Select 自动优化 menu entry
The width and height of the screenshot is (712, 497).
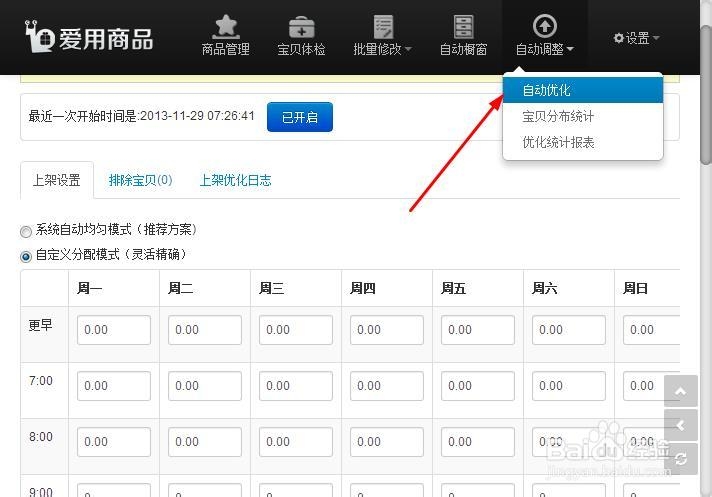[583, 90]
